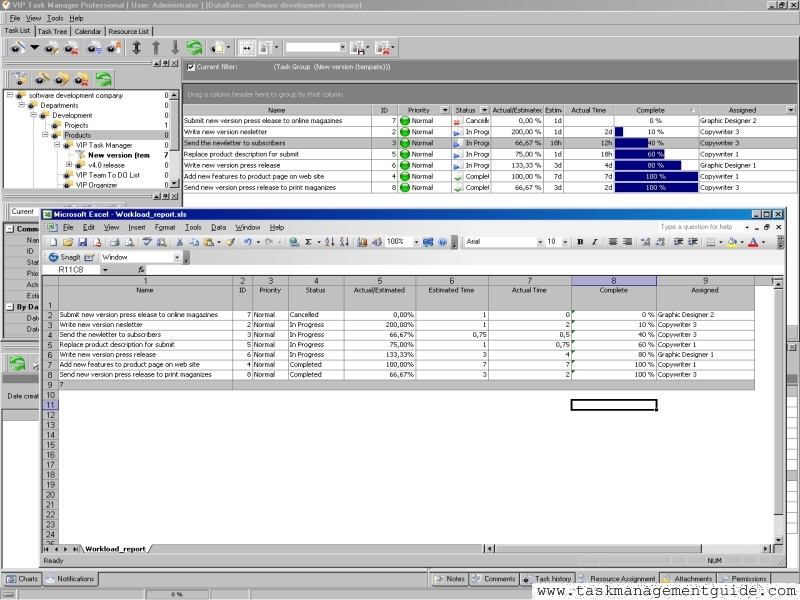Image resolution: width=800 pixels, height=600 pixels.
Task: Click the Format Painter brush icon
Action: (x=231, y=242)
